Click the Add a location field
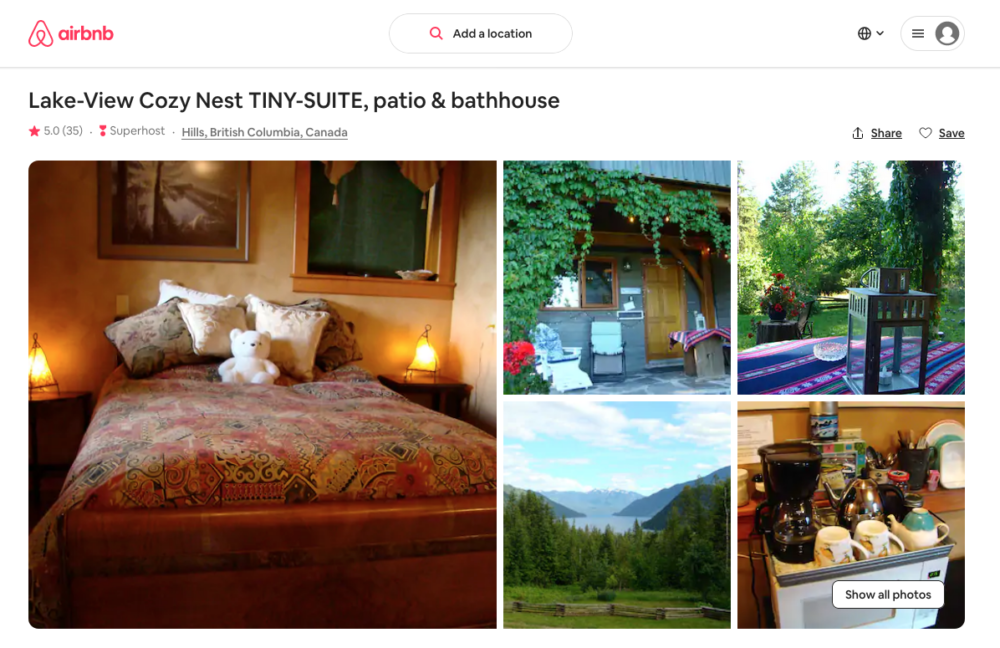Viewport: 1000px width, 648px height. [480, 33]
